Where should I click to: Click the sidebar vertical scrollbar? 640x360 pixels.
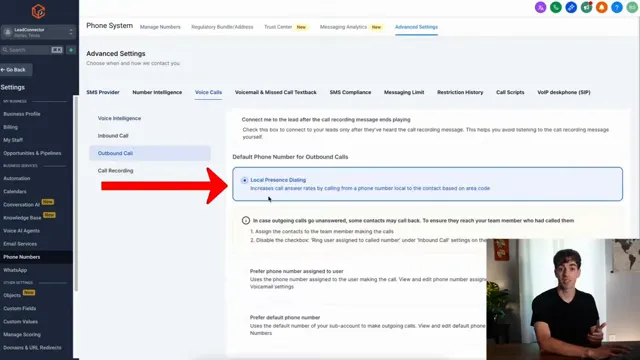76,193
